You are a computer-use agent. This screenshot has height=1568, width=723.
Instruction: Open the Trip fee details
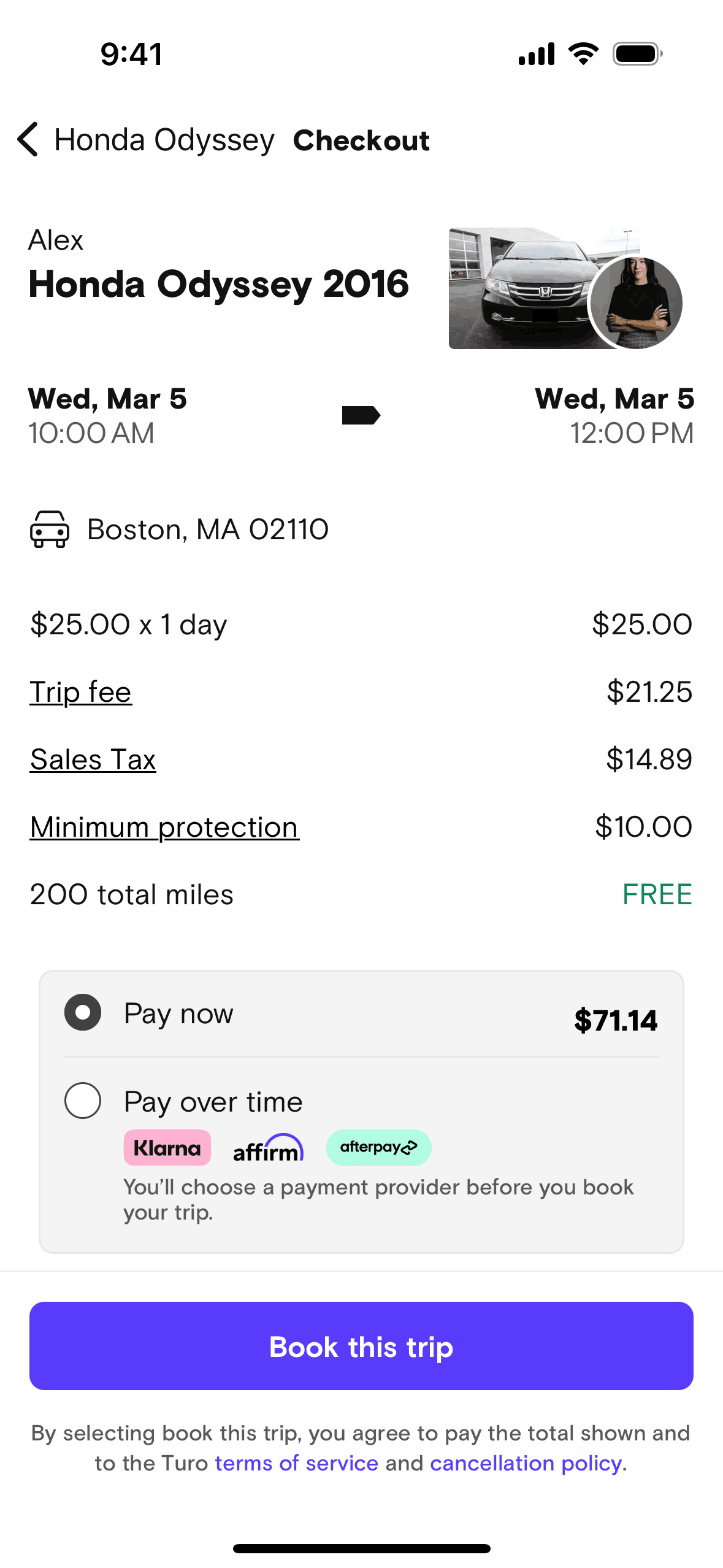[80, 692]
